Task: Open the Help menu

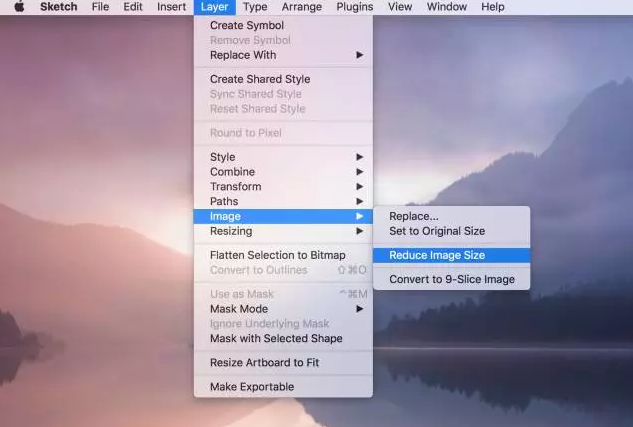Action: (493, 7)
